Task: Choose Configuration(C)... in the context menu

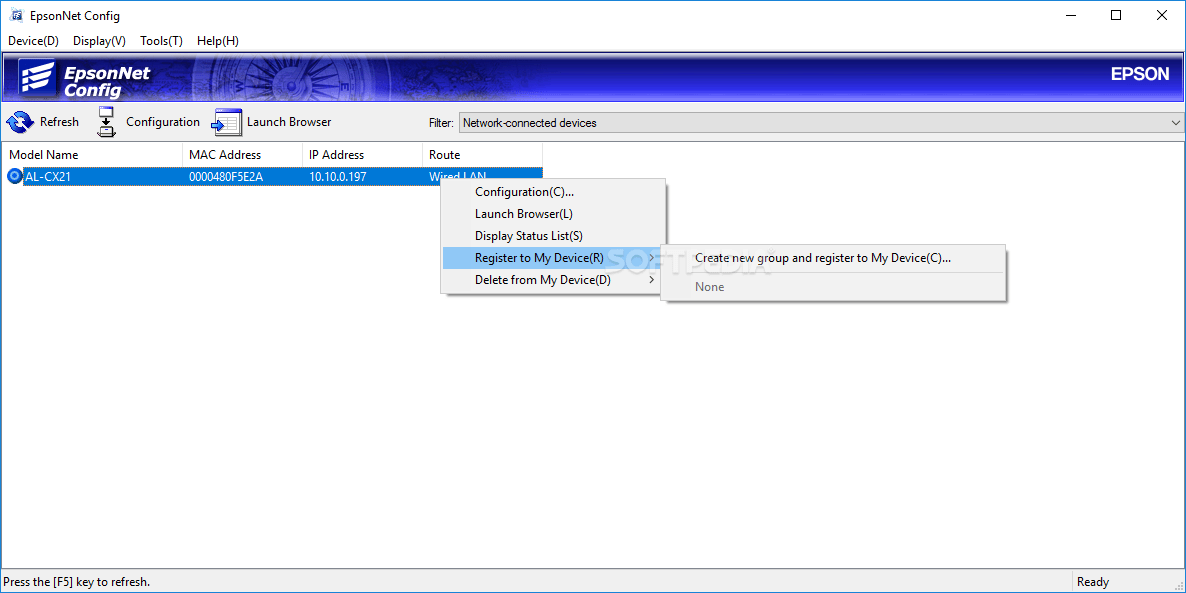Action: [x=554, y=192]
